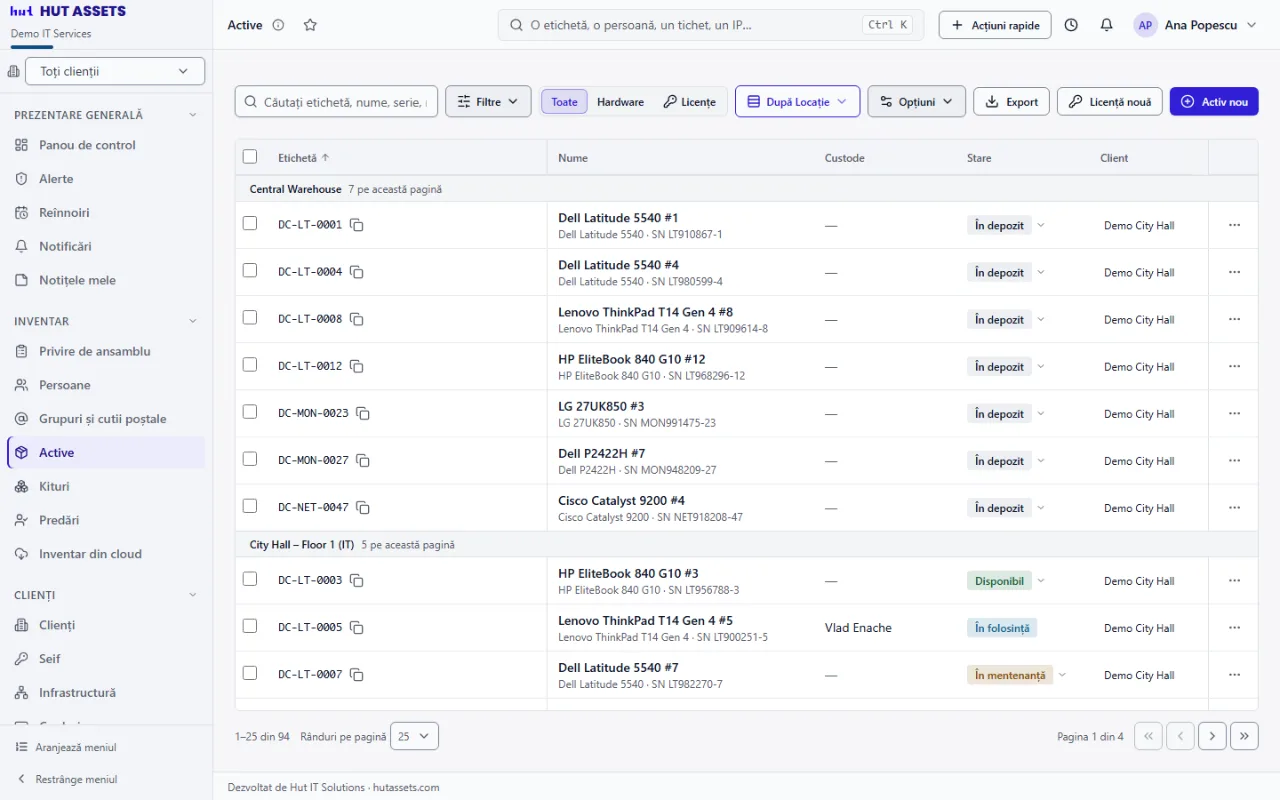This screenshot has height=800, width=1280.
Task: Open the notifications bell in the header
Action: pyautogui.click(x=1106, y=25)
